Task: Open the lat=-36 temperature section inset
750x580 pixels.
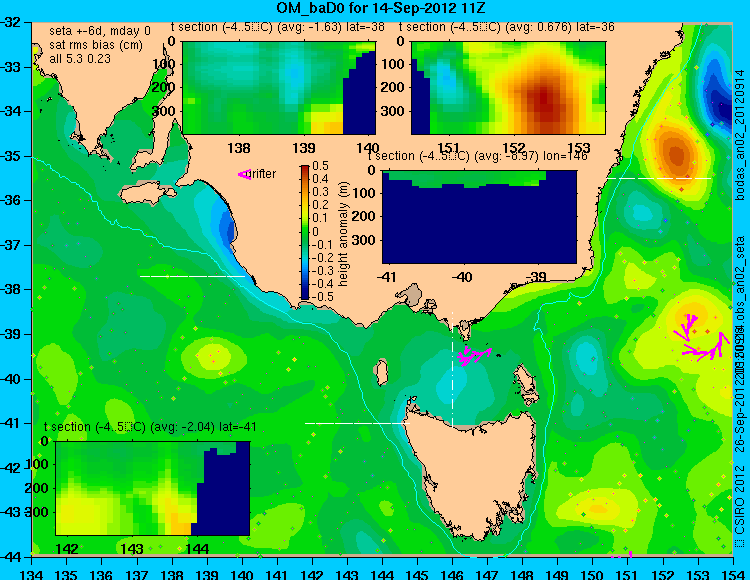Action: [x=508, y=88]
